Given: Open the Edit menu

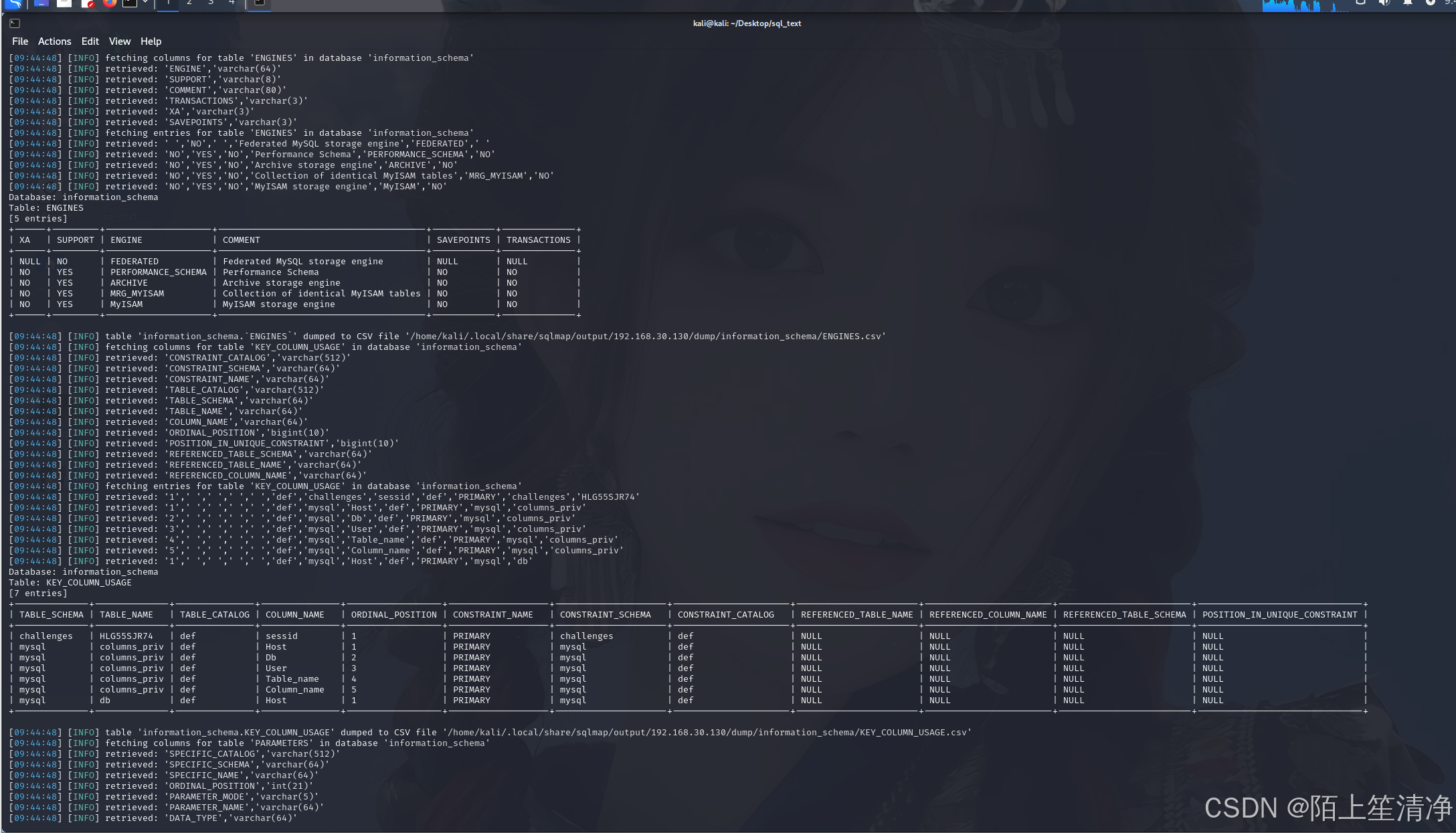Looking at the screenshot, I should coord(90,41).
